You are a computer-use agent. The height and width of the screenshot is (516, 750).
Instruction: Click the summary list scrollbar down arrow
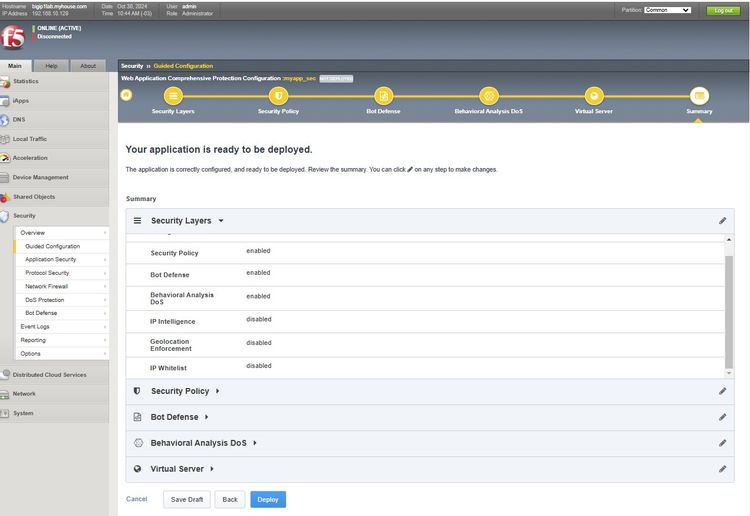[729, 373]
